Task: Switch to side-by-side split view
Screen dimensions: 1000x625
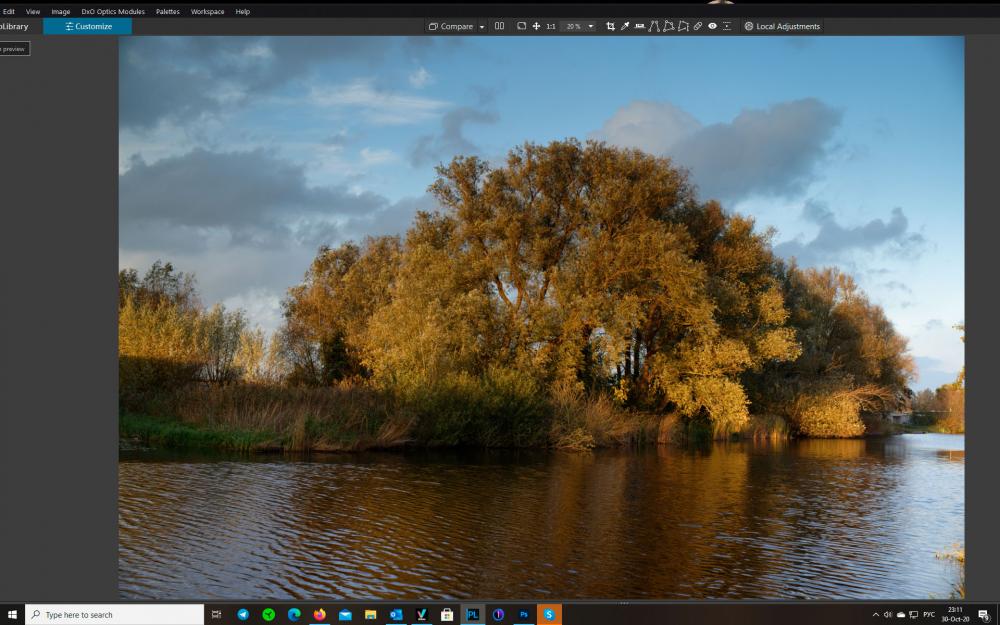Action: coord(499,26)
